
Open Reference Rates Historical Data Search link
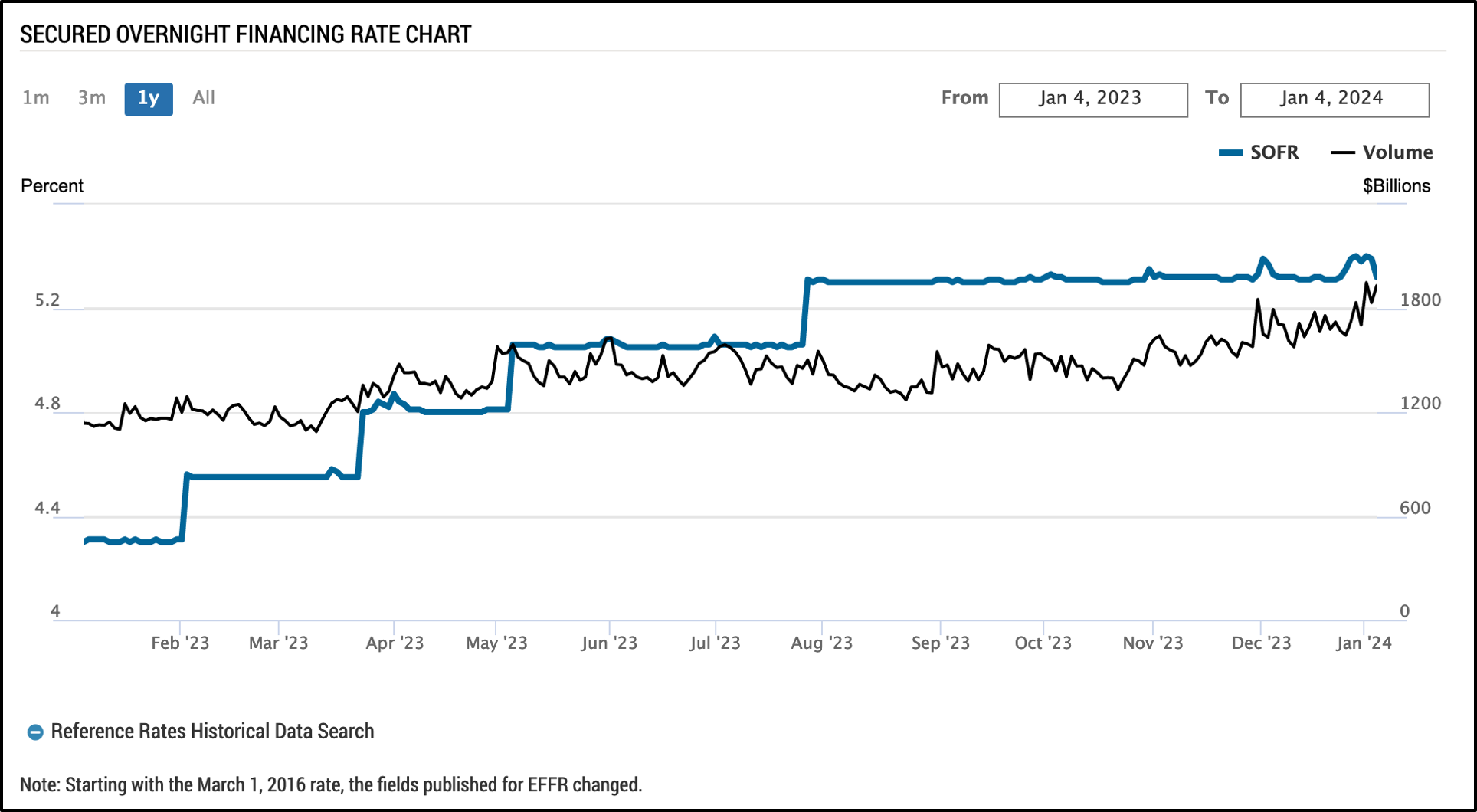pyautogui.click(x=212, y=732)
